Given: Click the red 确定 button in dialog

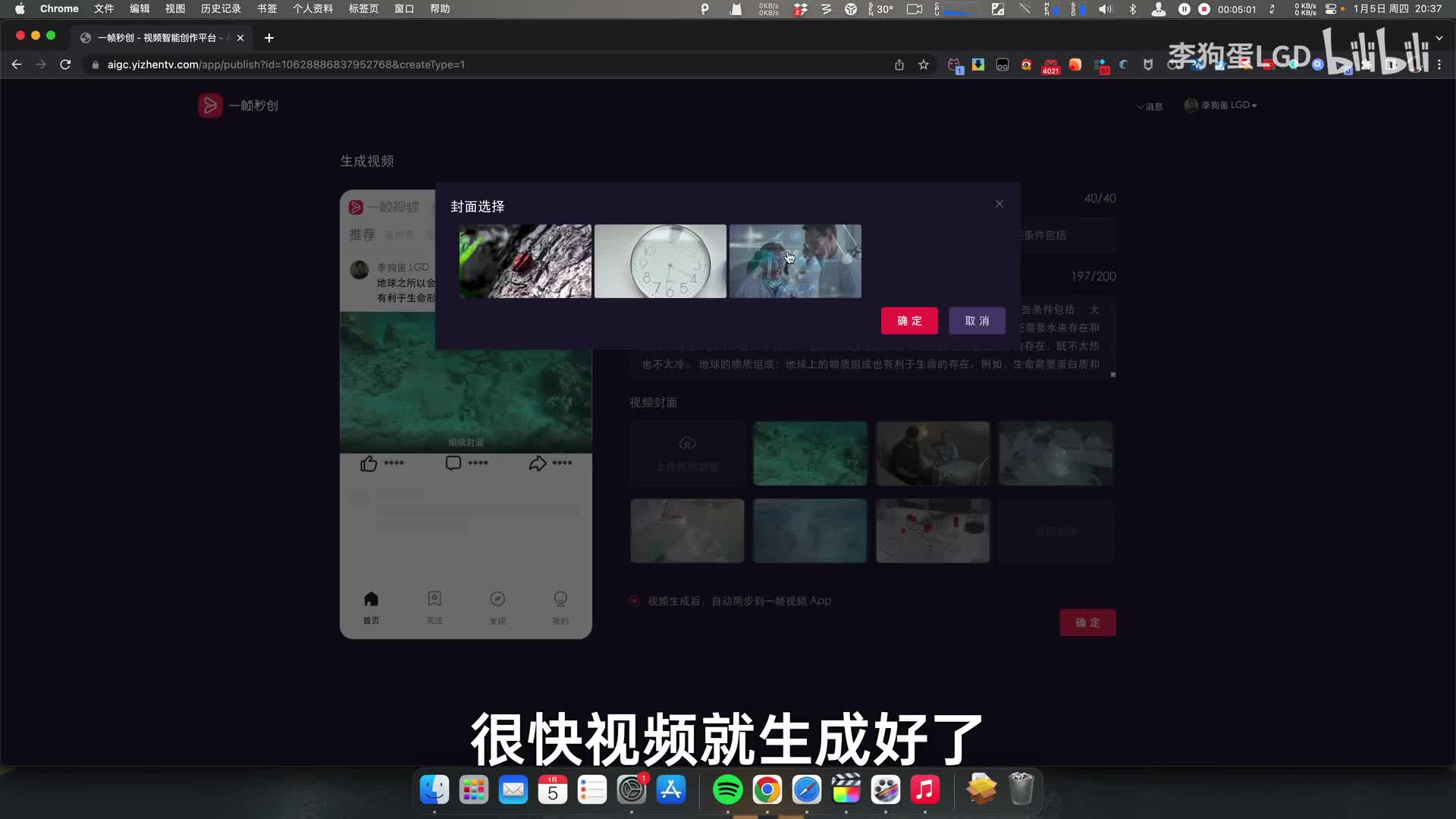Looking at the screenshot, I should pyautogui.click(x=909, y=321).
